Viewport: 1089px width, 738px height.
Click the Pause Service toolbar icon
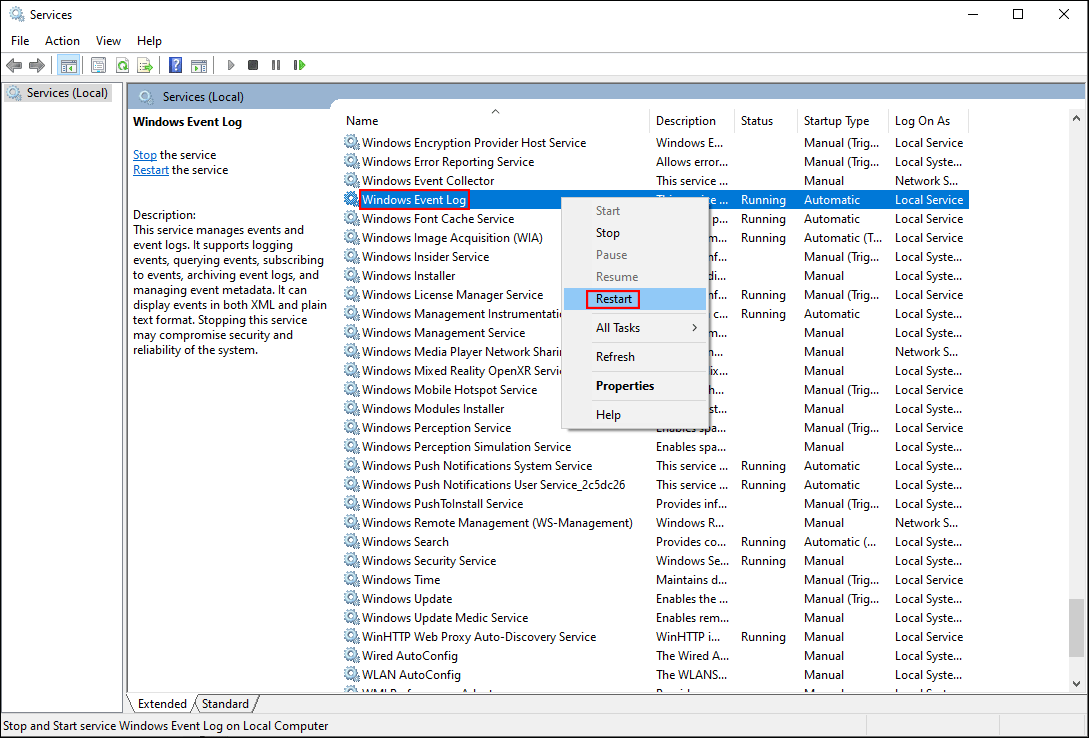(276, 65)
